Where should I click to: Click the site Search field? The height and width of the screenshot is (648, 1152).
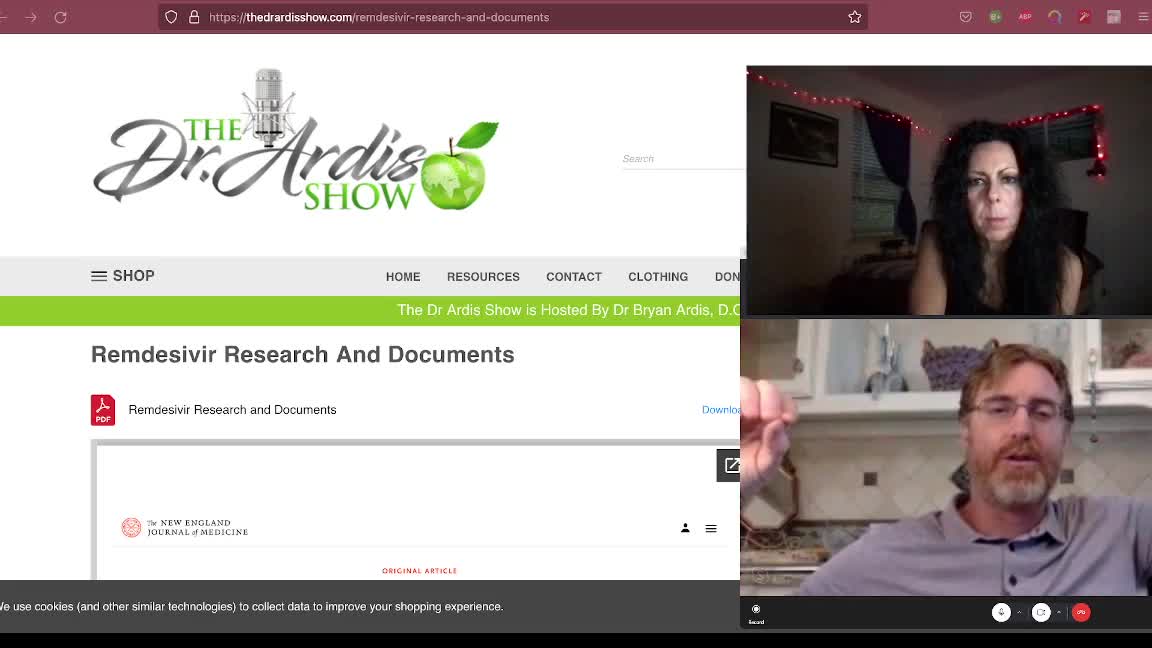[683, 159]
